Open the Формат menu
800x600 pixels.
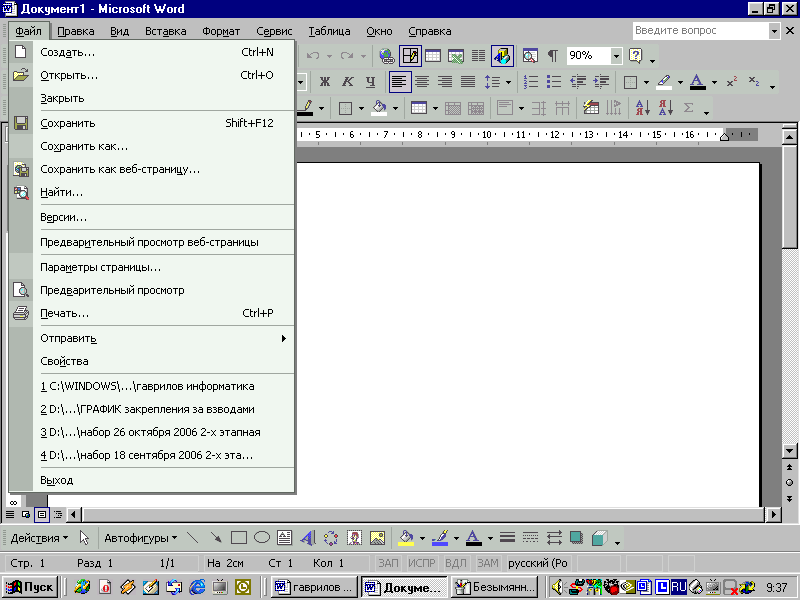(221, 31)
